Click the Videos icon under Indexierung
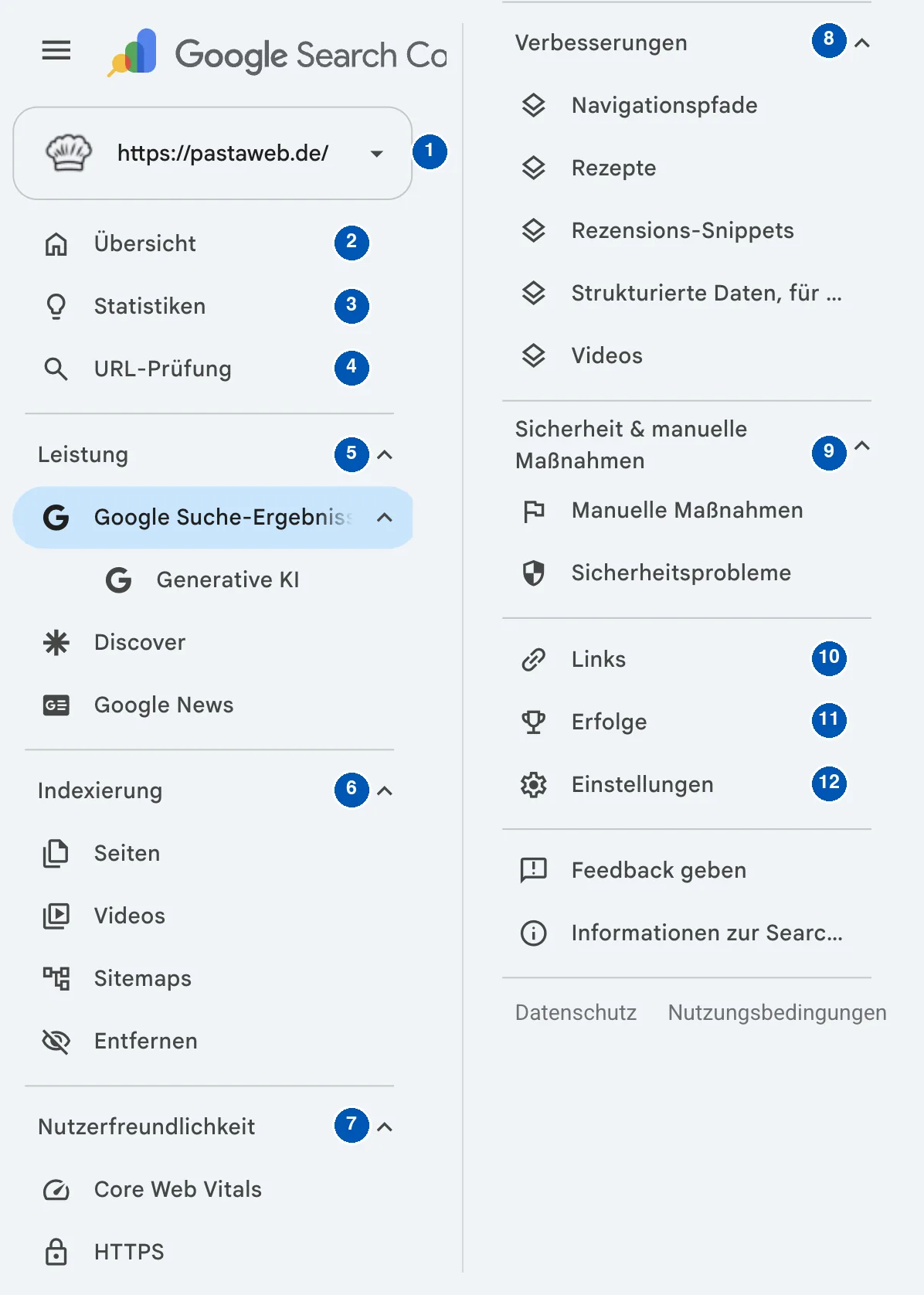924x1295 pixels. coord(56,916)
